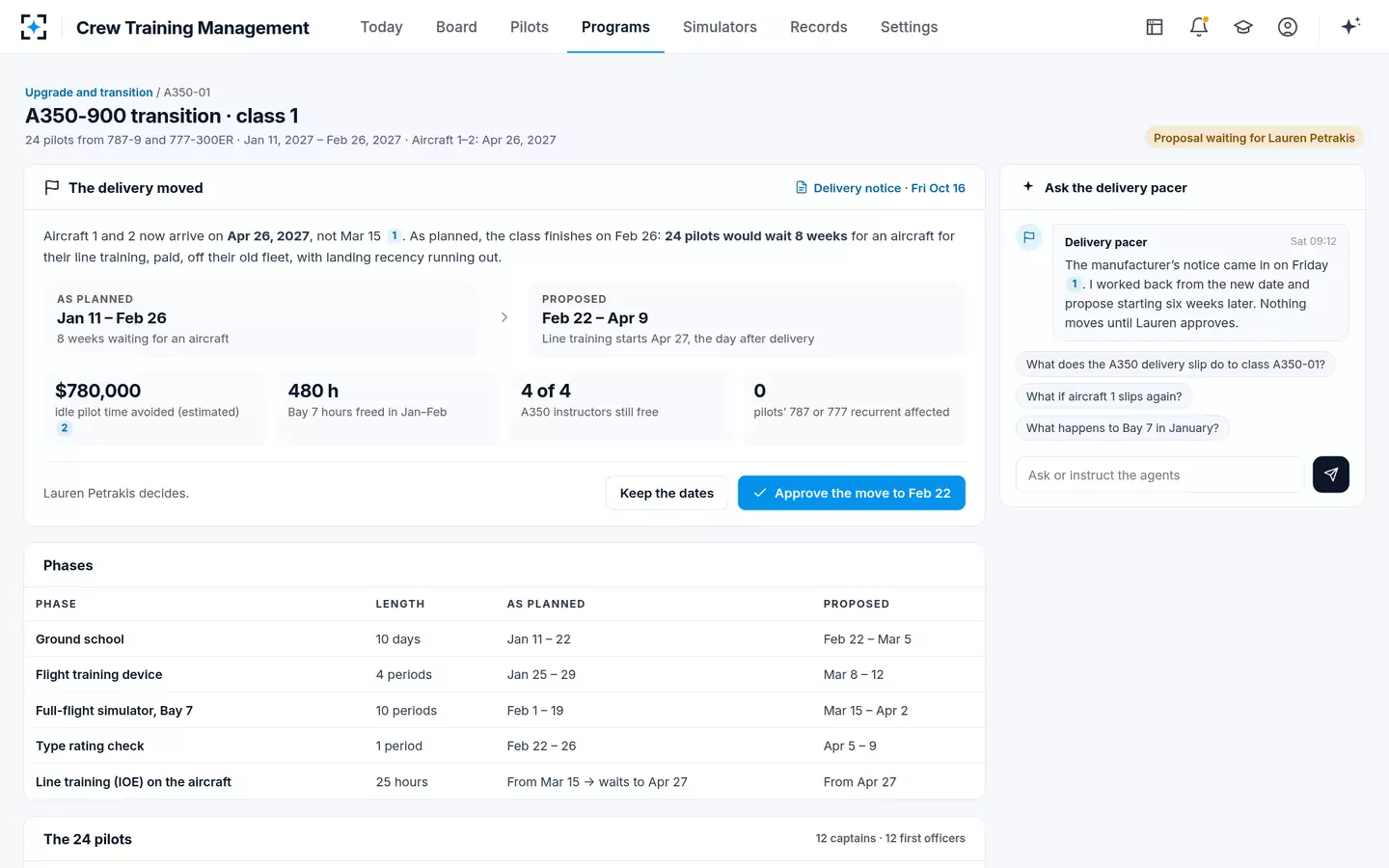
Task: Select 'What happens to Bay 7 in January?'
Action: click(1123, 428)
